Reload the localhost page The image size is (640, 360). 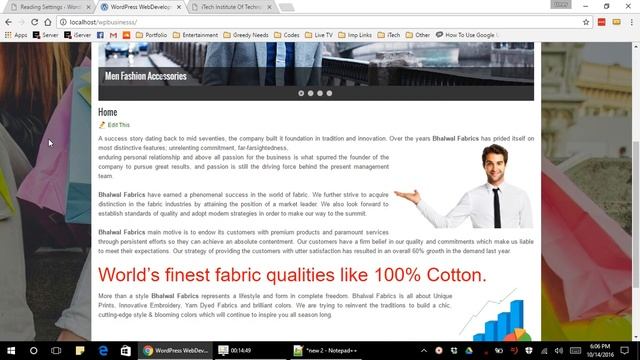[x=35, y=22]
